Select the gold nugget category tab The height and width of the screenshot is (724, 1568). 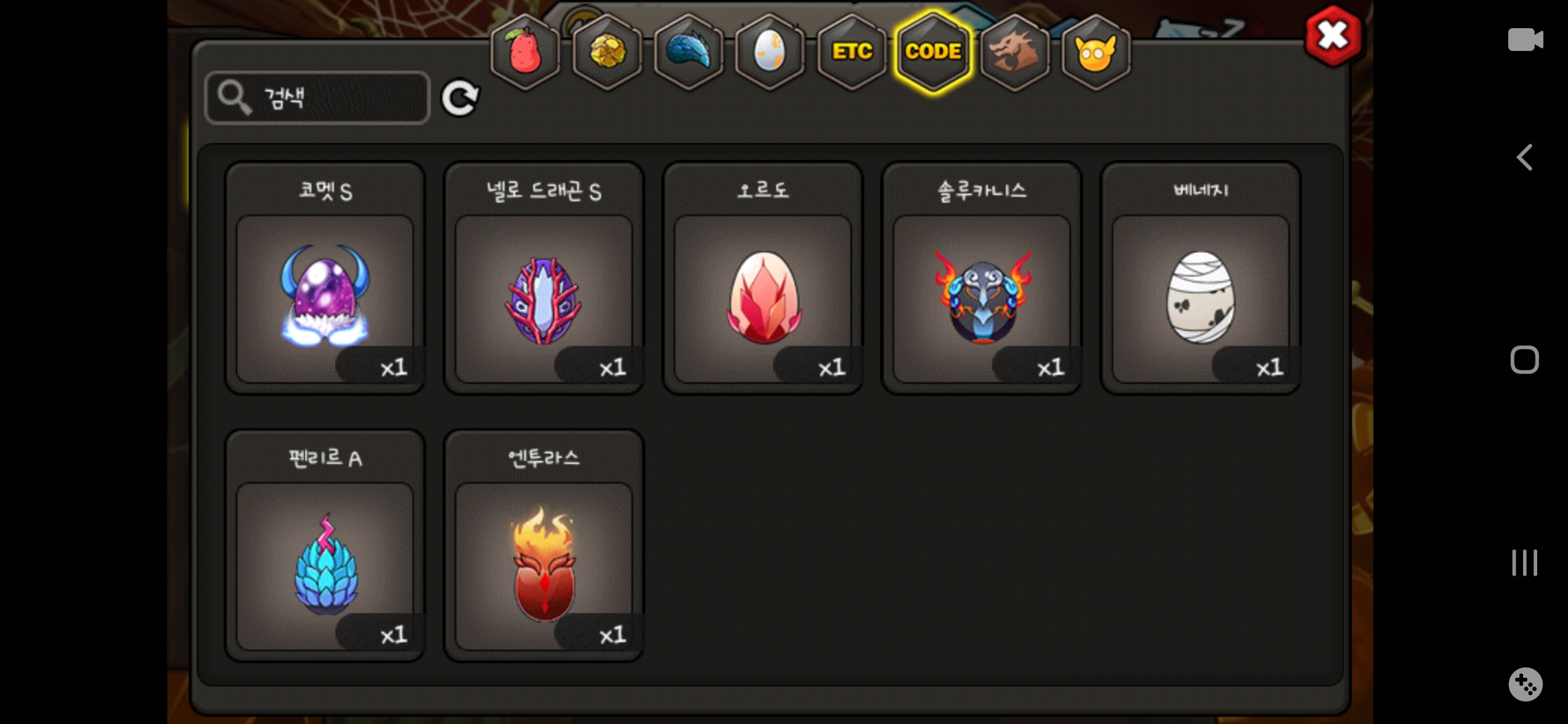pos(608,52)
